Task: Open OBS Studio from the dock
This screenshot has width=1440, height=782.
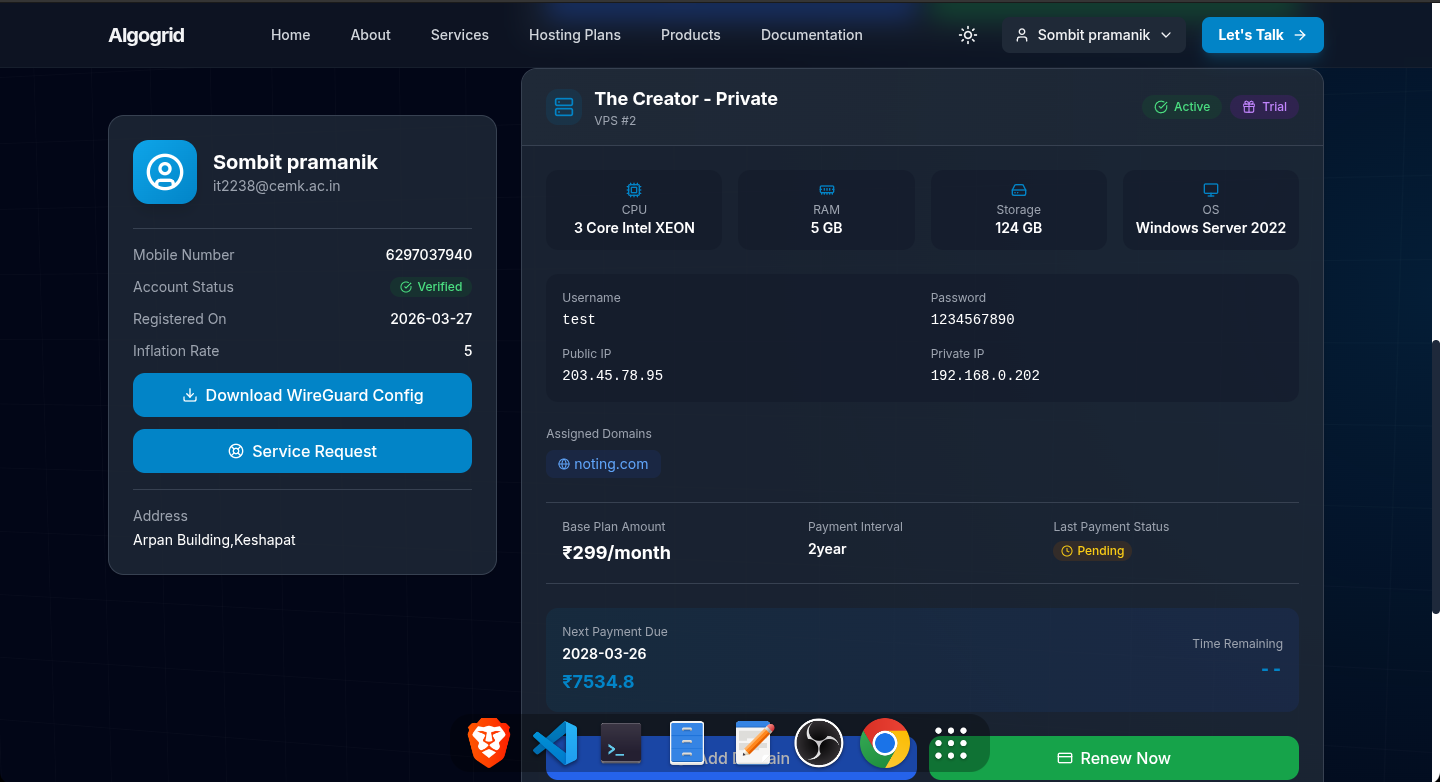Action: click(819, 743)
